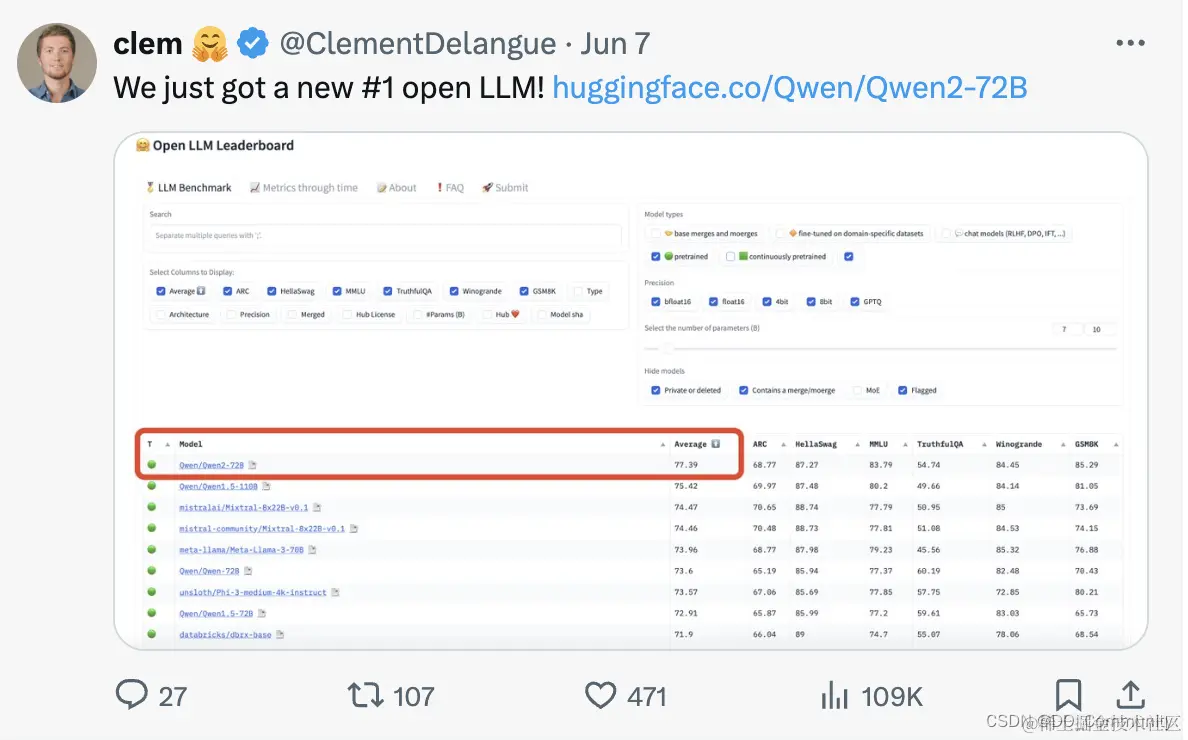The width and height of the screenshot is (1188, 740).
Task: Uncheck the Flagged hide models checkbox
Action: coord(902,390)
